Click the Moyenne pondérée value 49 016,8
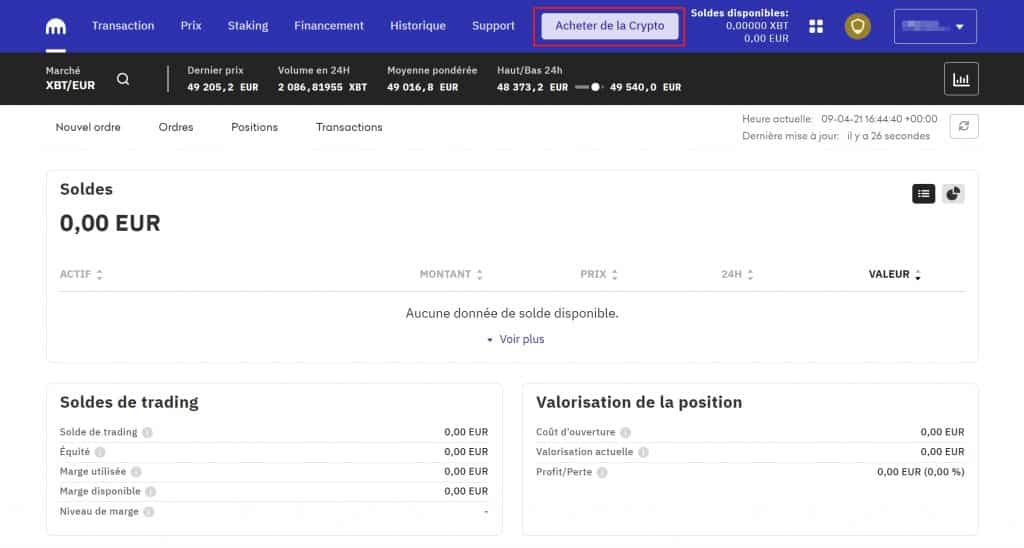The image size is (1024, 548). 423,87
